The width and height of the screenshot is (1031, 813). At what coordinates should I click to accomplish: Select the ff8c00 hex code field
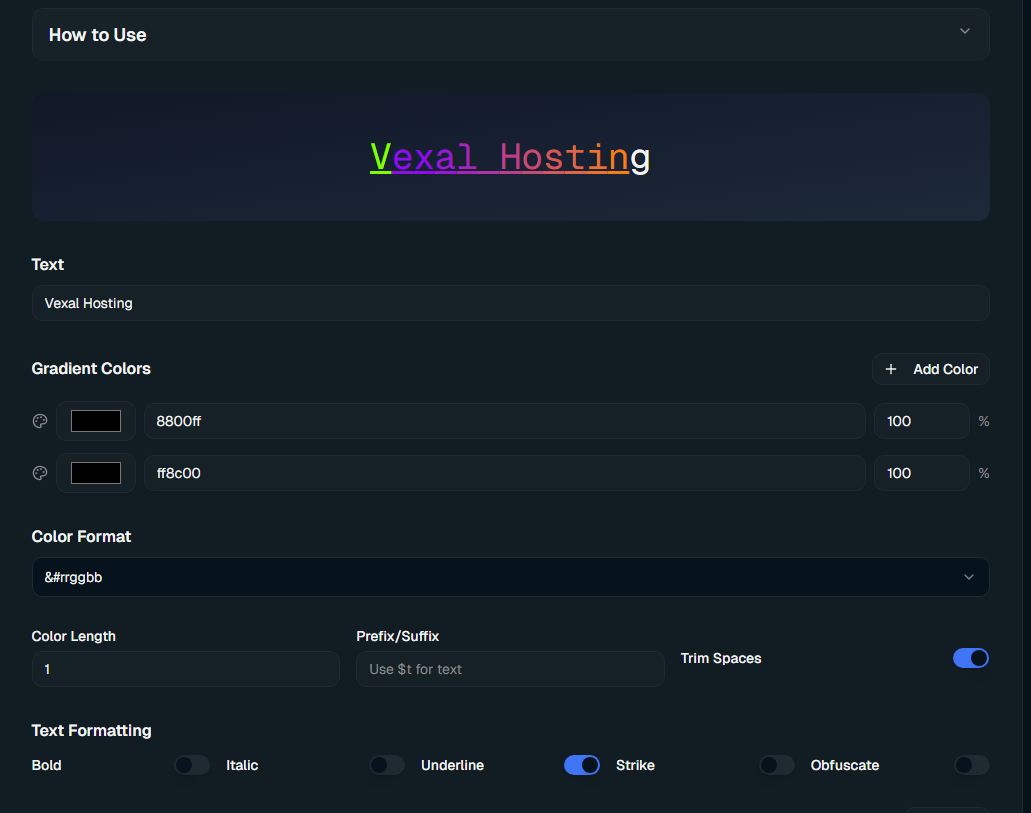pos(504,473)
